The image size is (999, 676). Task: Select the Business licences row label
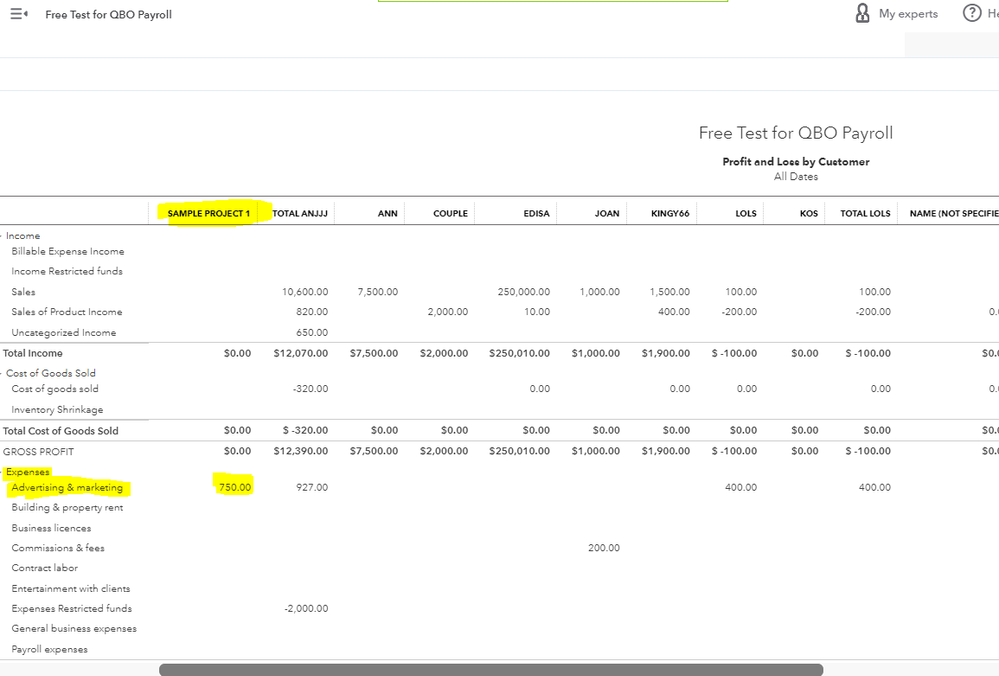(x=51, y=528)
